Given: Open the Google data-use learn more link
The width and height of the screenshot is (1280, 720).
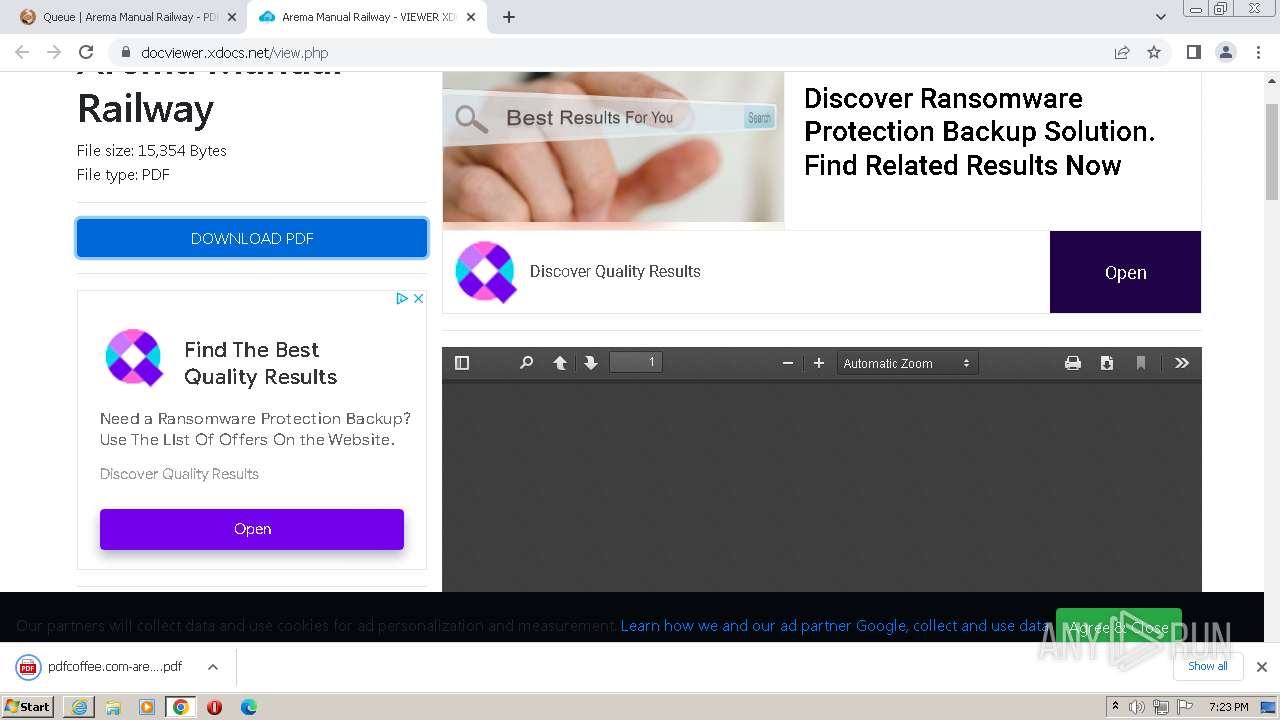Looking at the screenshot, I should coord(835,625).
